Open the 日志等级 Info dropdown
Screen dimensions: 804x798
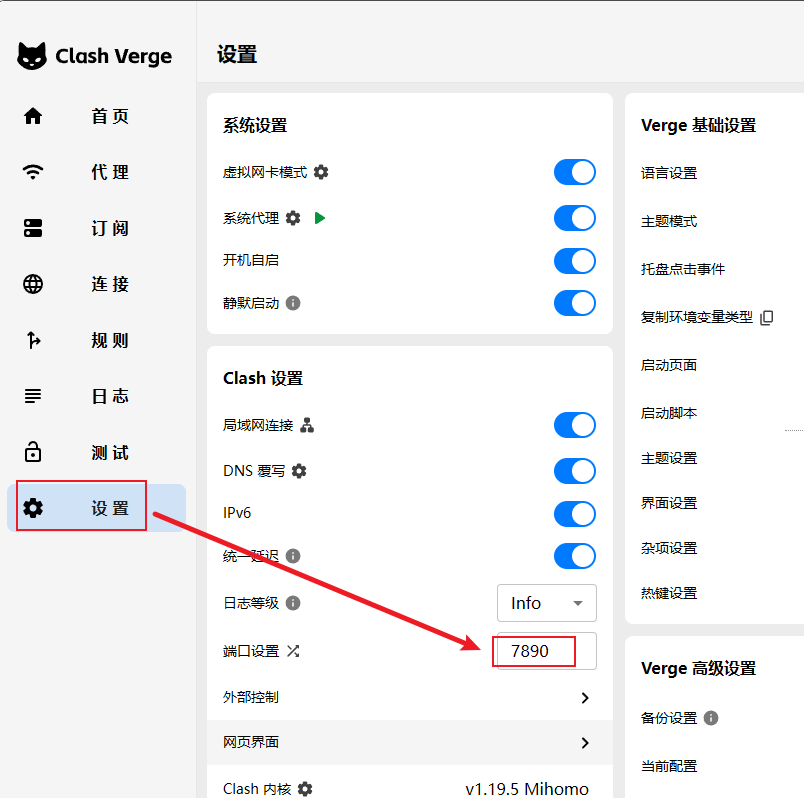[547, 603]
